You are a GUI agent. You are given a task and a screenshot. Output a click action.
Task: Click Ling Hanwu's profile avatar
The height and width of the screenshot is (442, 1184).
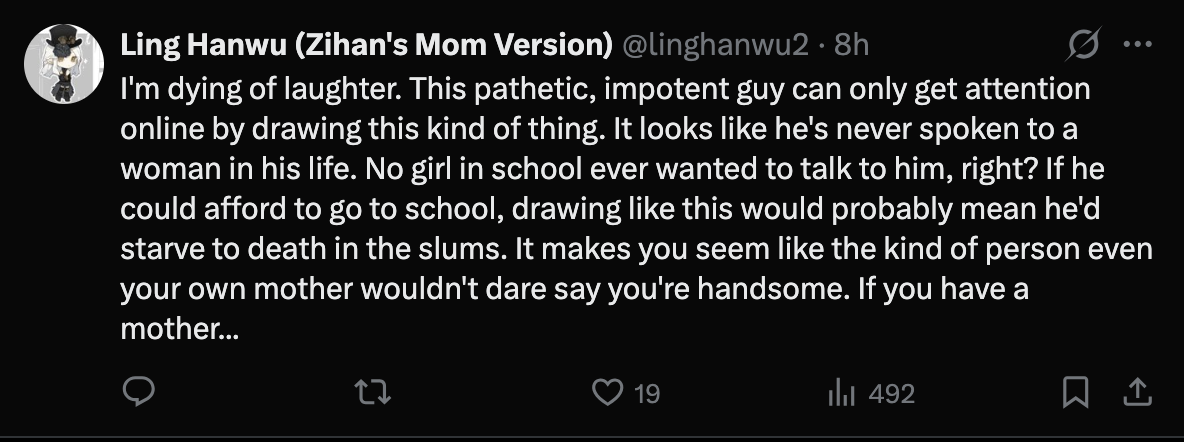65,64
